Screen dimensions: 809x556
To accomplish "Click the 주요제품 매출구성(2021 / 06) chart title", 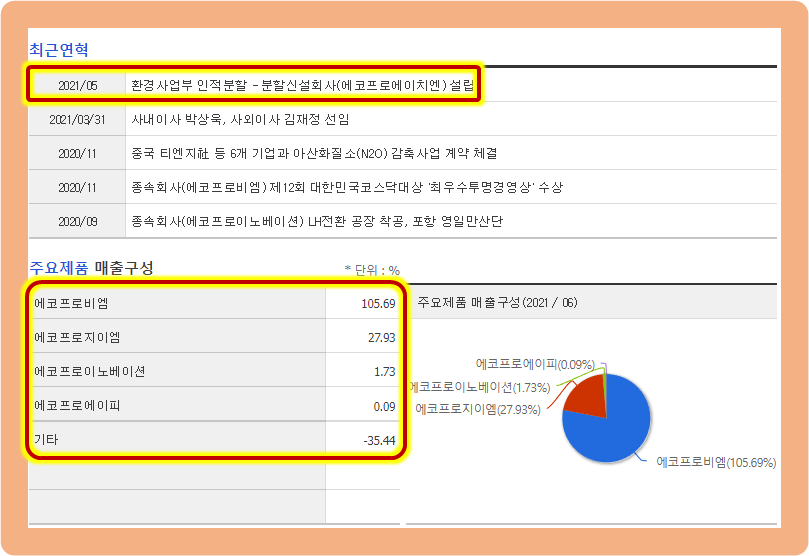I will pyautogui.click(x=497, y=302).
